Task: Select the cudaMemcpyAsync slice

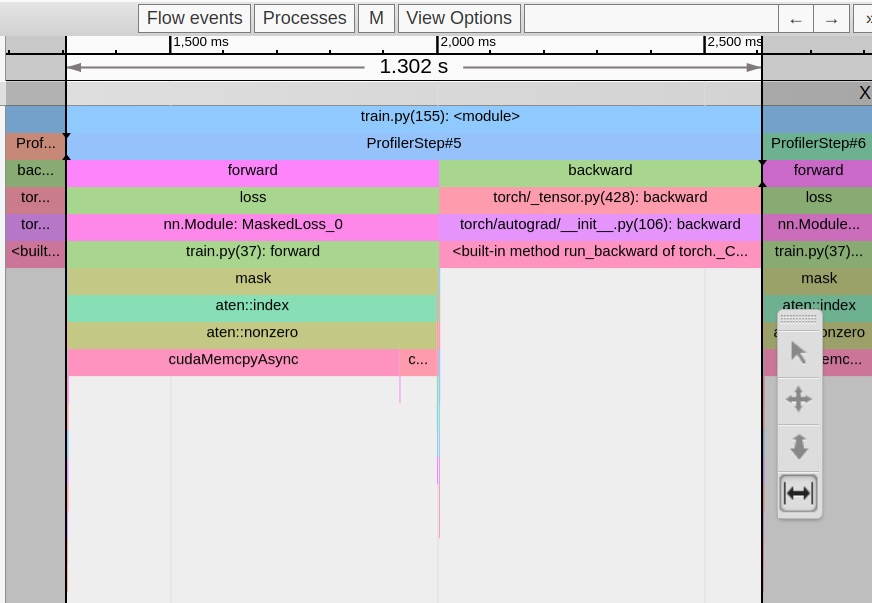Action: 233,360
